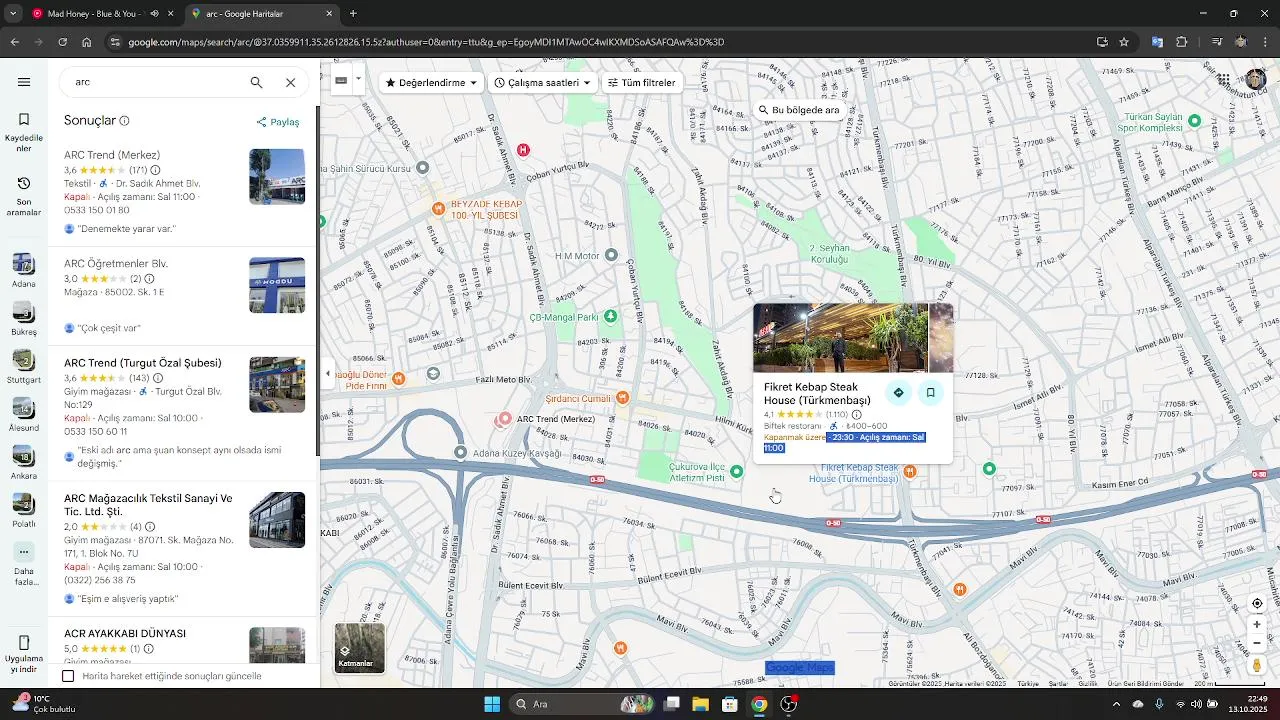
Task: Click the BEYZADE KEBAP restaurant map marker
Action: click(438, 209)
